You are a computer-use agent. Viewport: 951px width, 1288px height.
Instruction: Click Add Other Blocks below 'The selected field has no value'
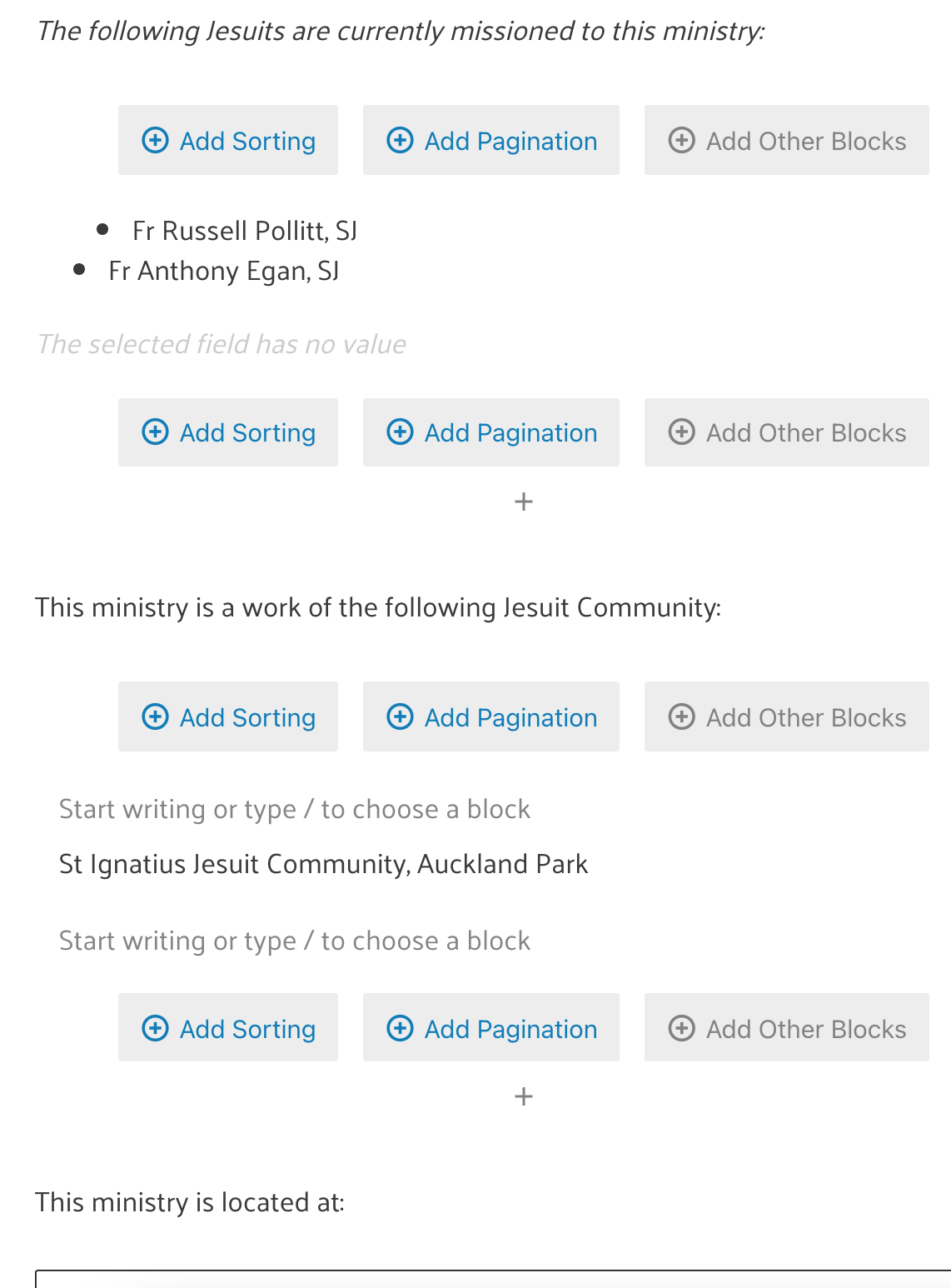tap(787, 432)
